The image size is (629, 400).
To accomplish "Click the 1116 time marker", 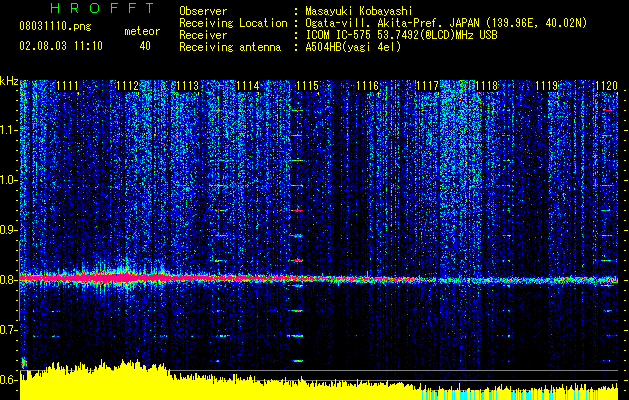I will 367,86.
